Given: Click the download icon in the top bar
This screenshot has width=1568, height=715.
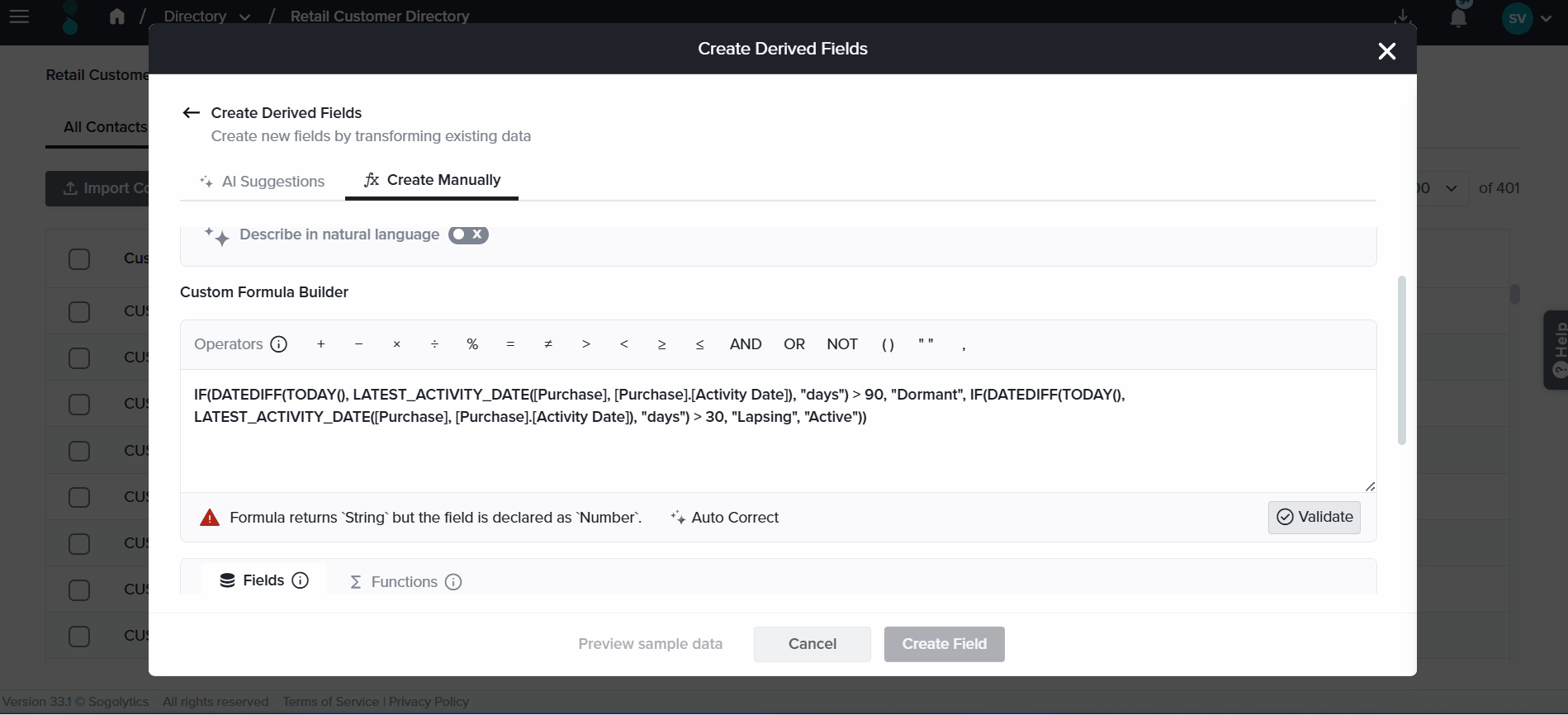Looking at the screenshot, I should [x=1403, y=17].
